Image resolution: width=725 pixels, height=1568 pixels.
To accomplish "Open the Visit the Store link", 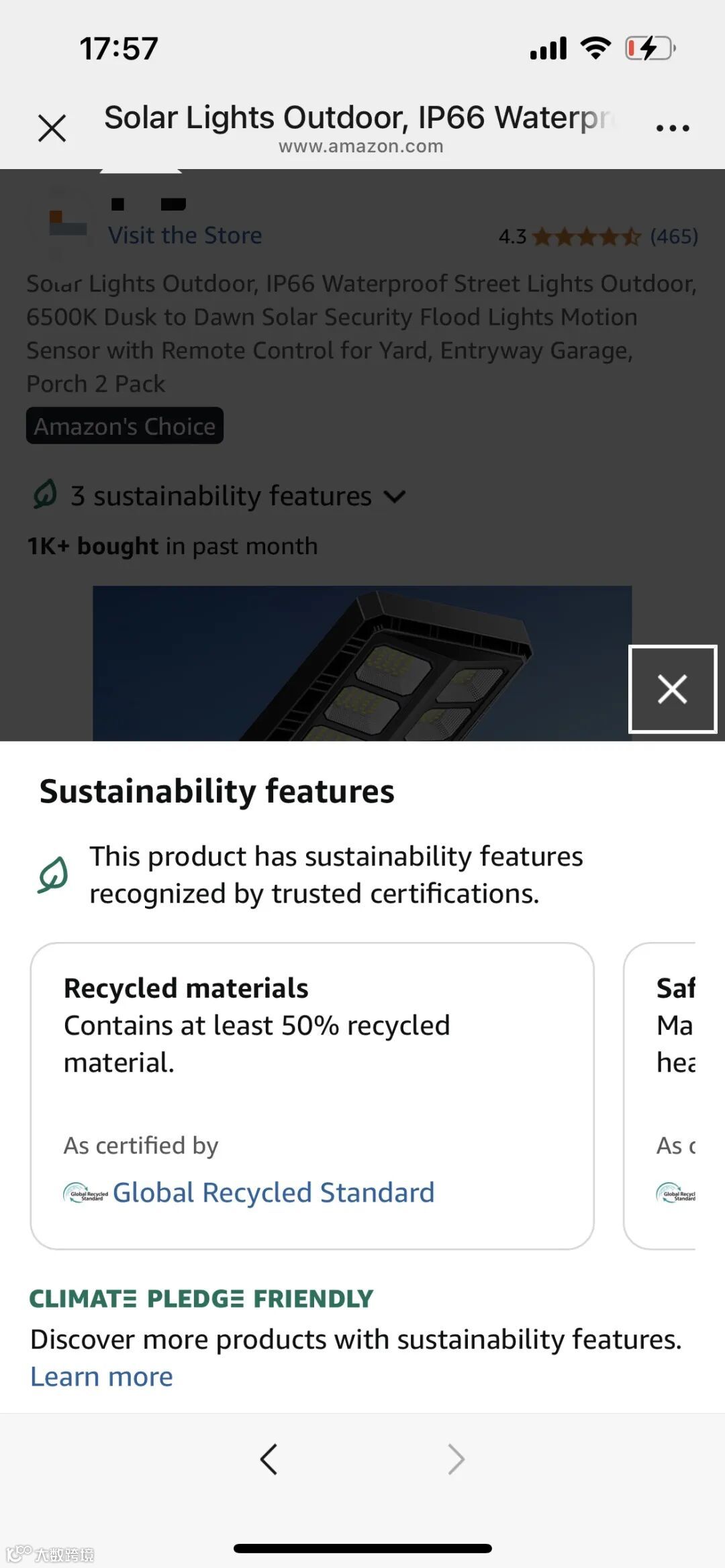I will 185,235.
